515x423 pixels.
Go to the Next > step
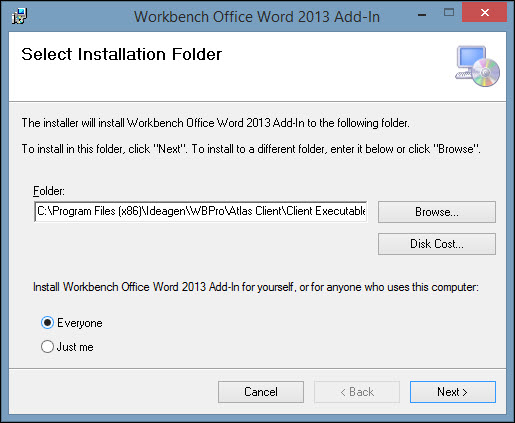(453, 392)
